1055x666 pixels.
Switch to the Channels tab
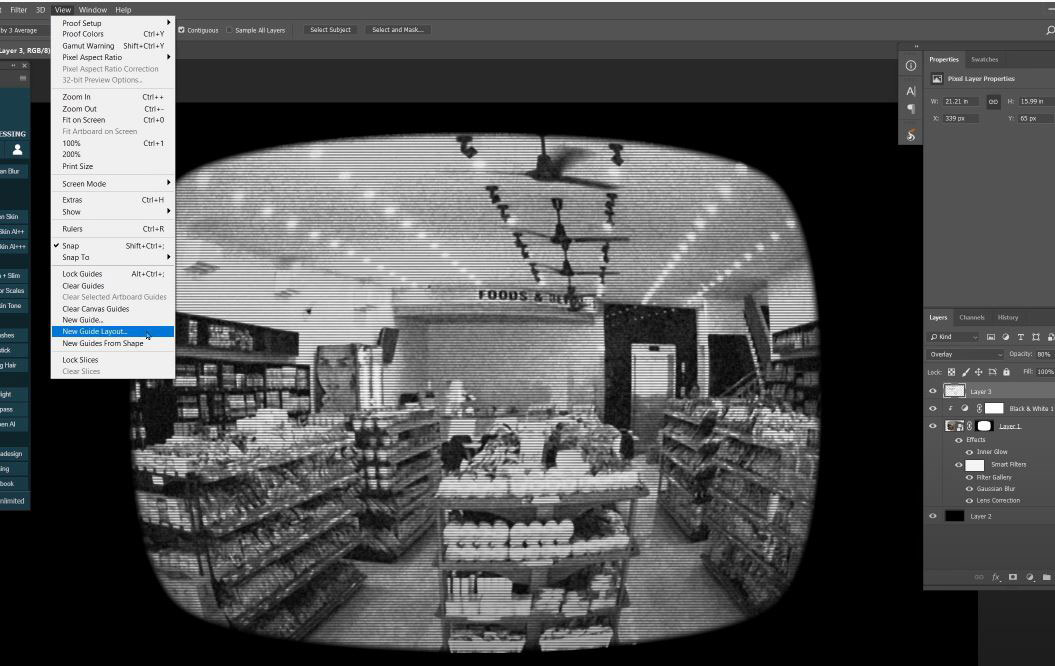tap(972, 318)
